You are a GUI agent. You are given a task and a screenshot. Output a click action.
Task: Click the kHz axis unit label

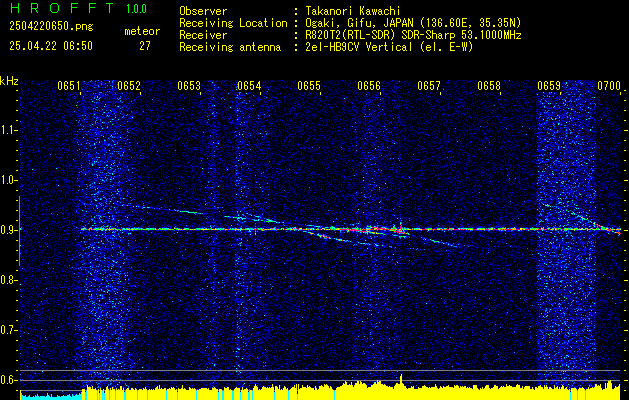click(9, 81)
